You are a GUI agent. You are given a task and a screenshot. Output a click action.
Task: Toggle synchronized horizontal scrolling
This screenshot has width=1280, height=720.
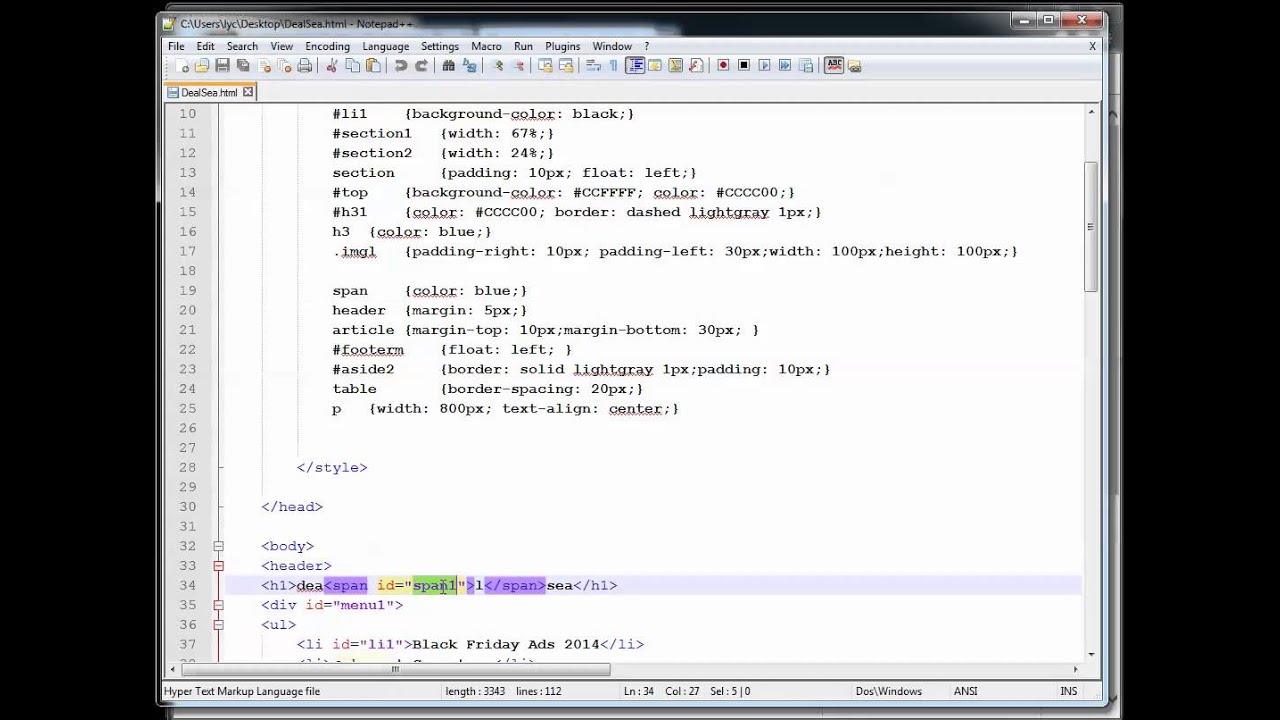pos(565,66)
